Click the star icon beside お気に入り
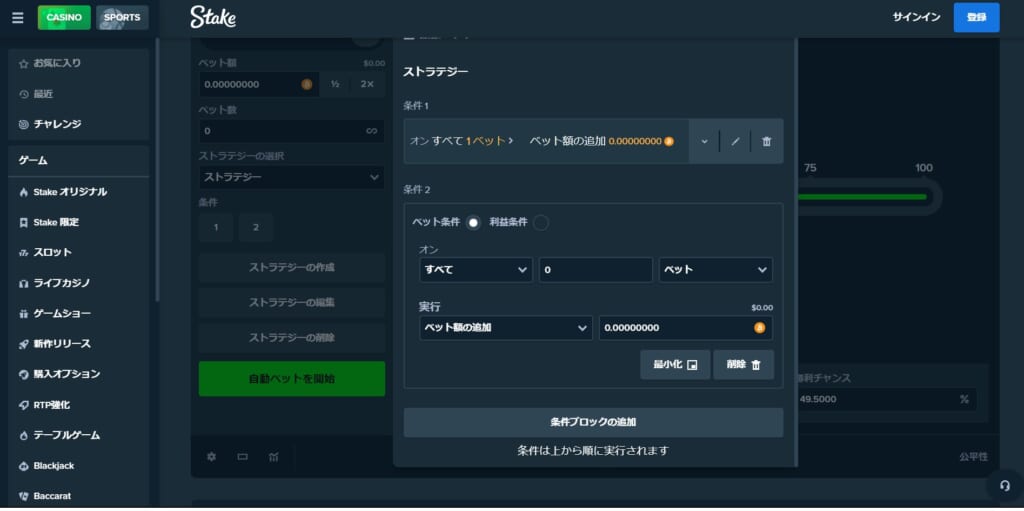The image size is (1024, 511). 24,63
